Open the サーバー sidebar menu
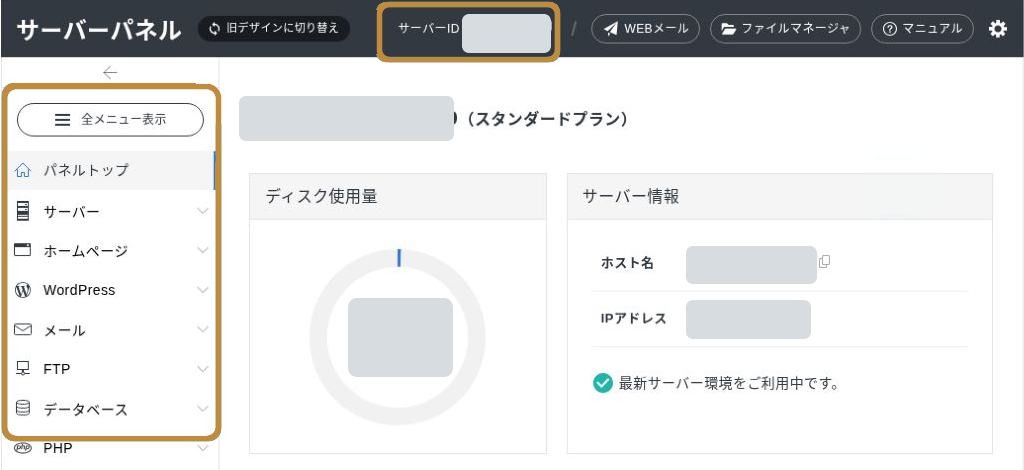 110,212
